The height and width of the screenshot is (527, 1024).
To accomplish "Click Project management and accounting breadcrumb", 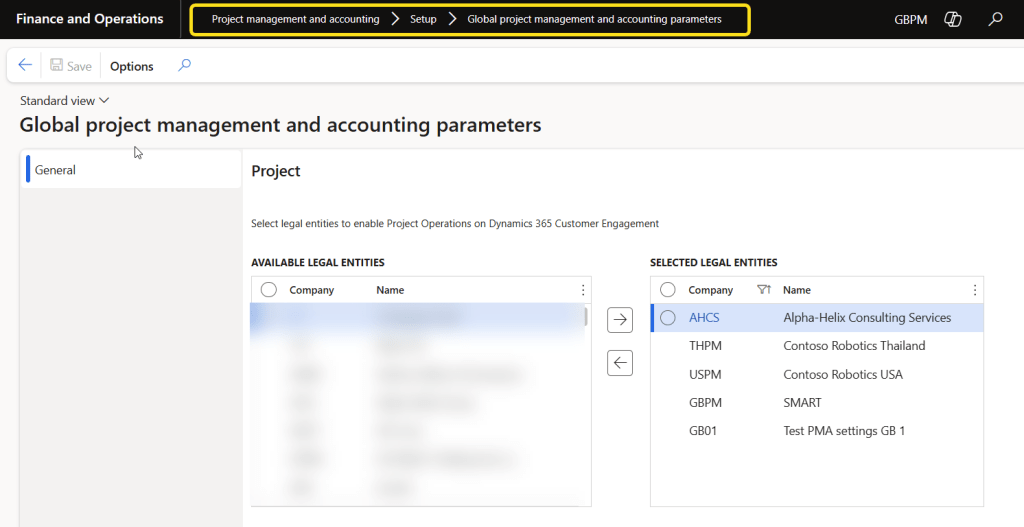I will click(x=295, y=19).
